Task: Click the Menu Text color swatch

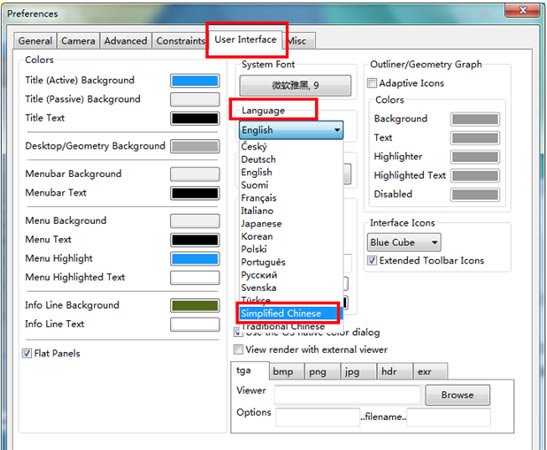Action: pos(195,240)
